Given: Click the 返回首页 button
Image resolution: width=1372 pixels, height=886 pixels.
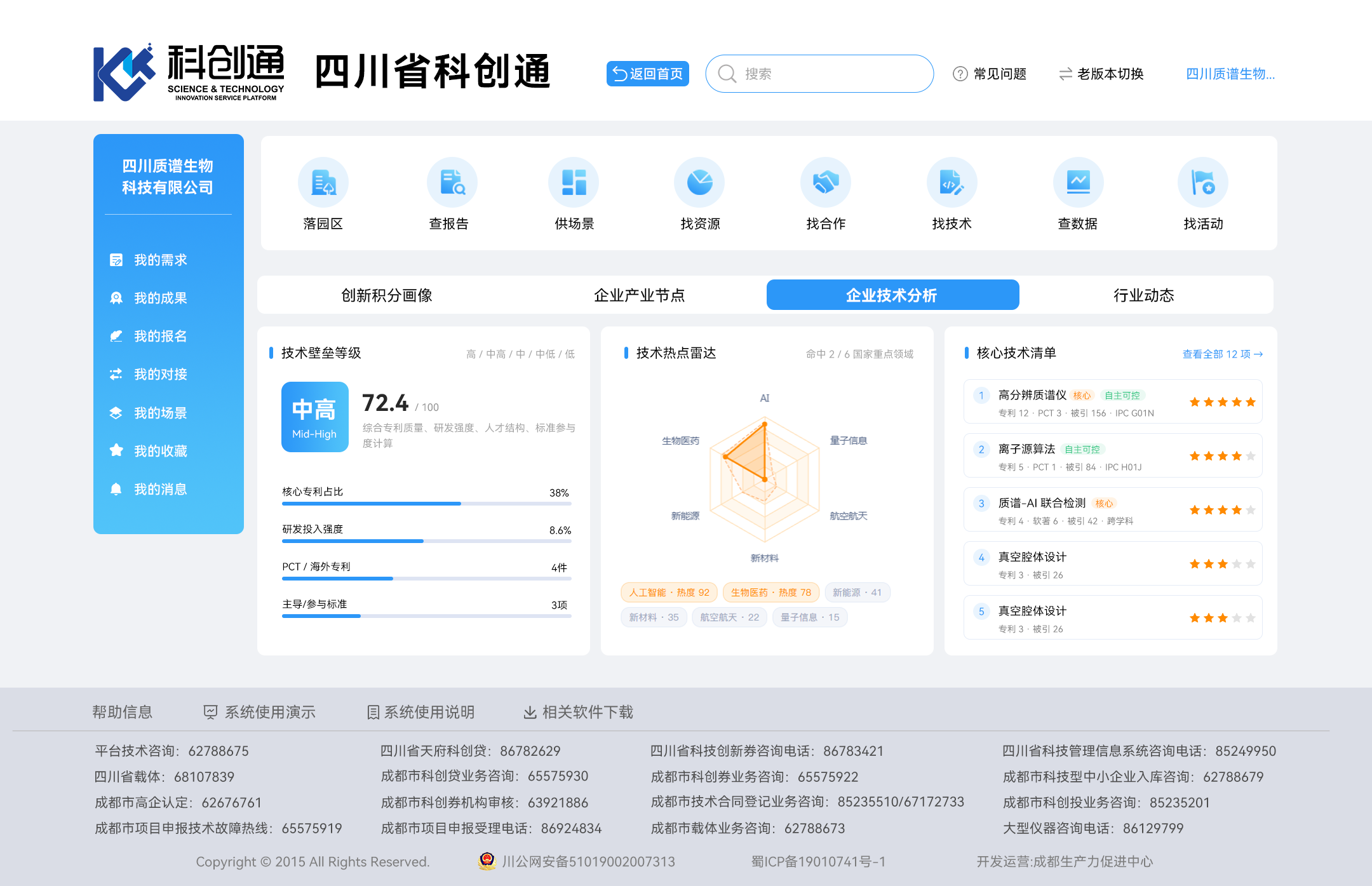Looking at the screenshot, I should [648, 74].
